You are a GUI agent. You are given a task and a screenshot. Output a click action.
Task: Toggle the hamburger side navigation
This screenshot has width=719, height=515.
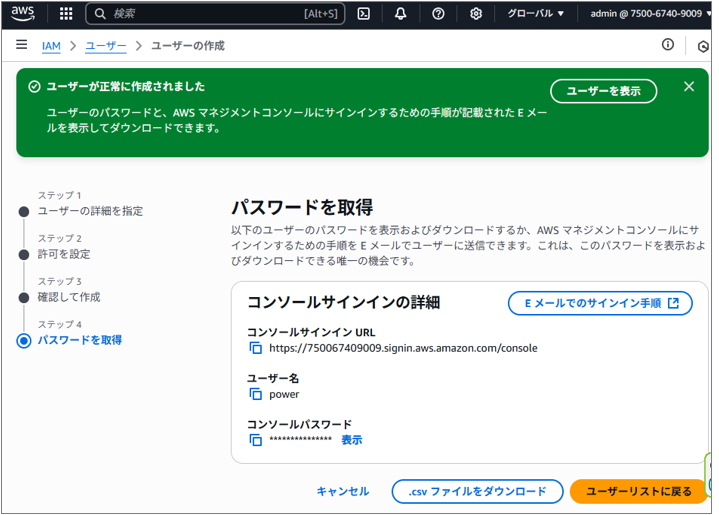[x=22, y=44]
